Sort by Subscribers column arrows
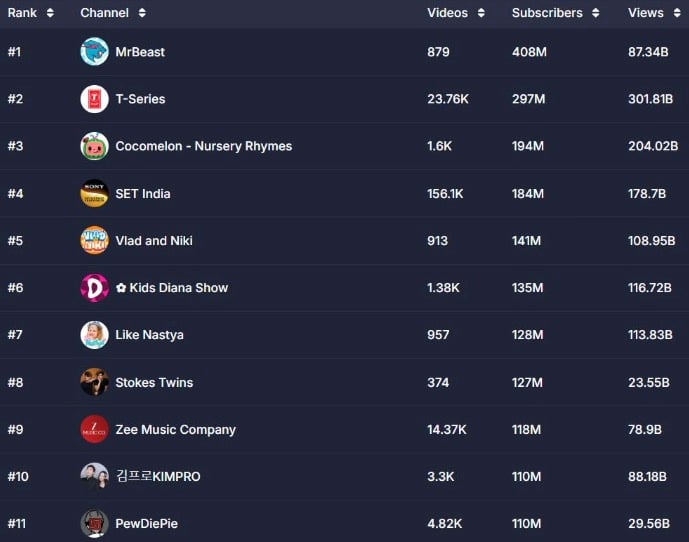Image resolution: width=689 pixels, height=542 pixels. 595,13
